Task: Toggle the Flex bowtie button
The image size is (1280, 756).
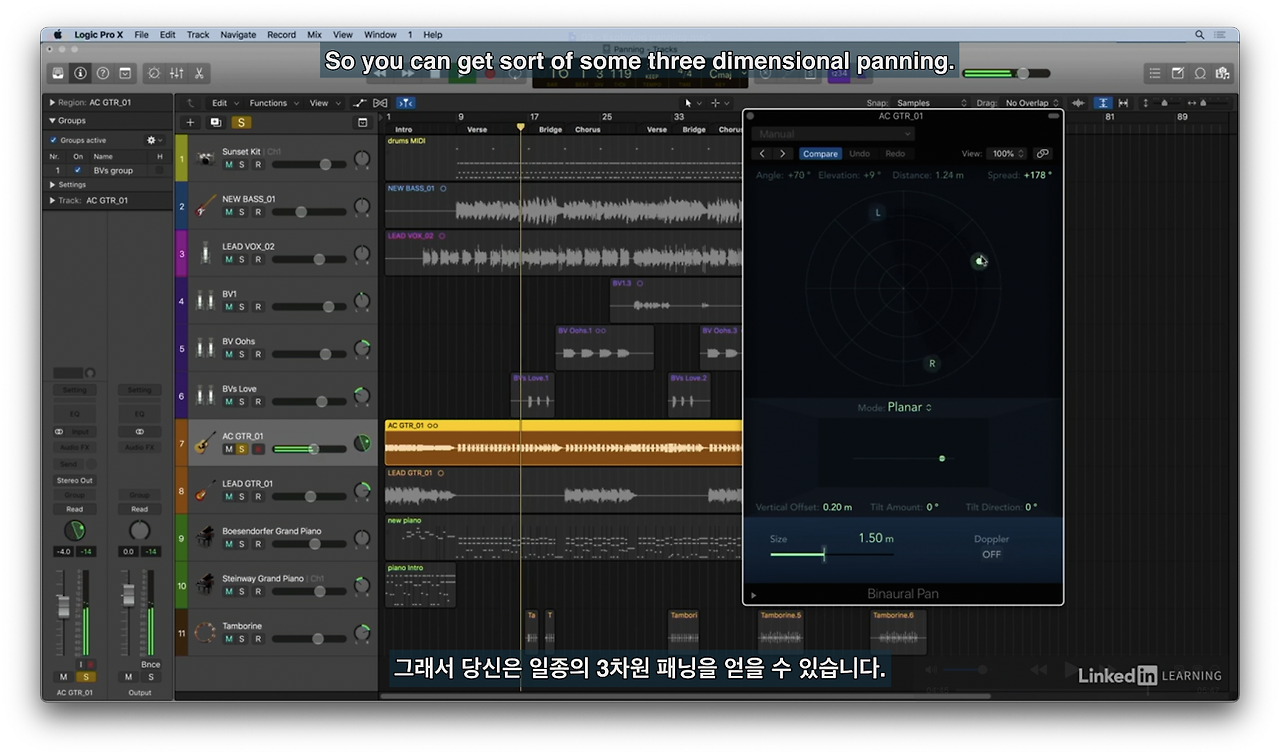Action: (x=380, y=103)
